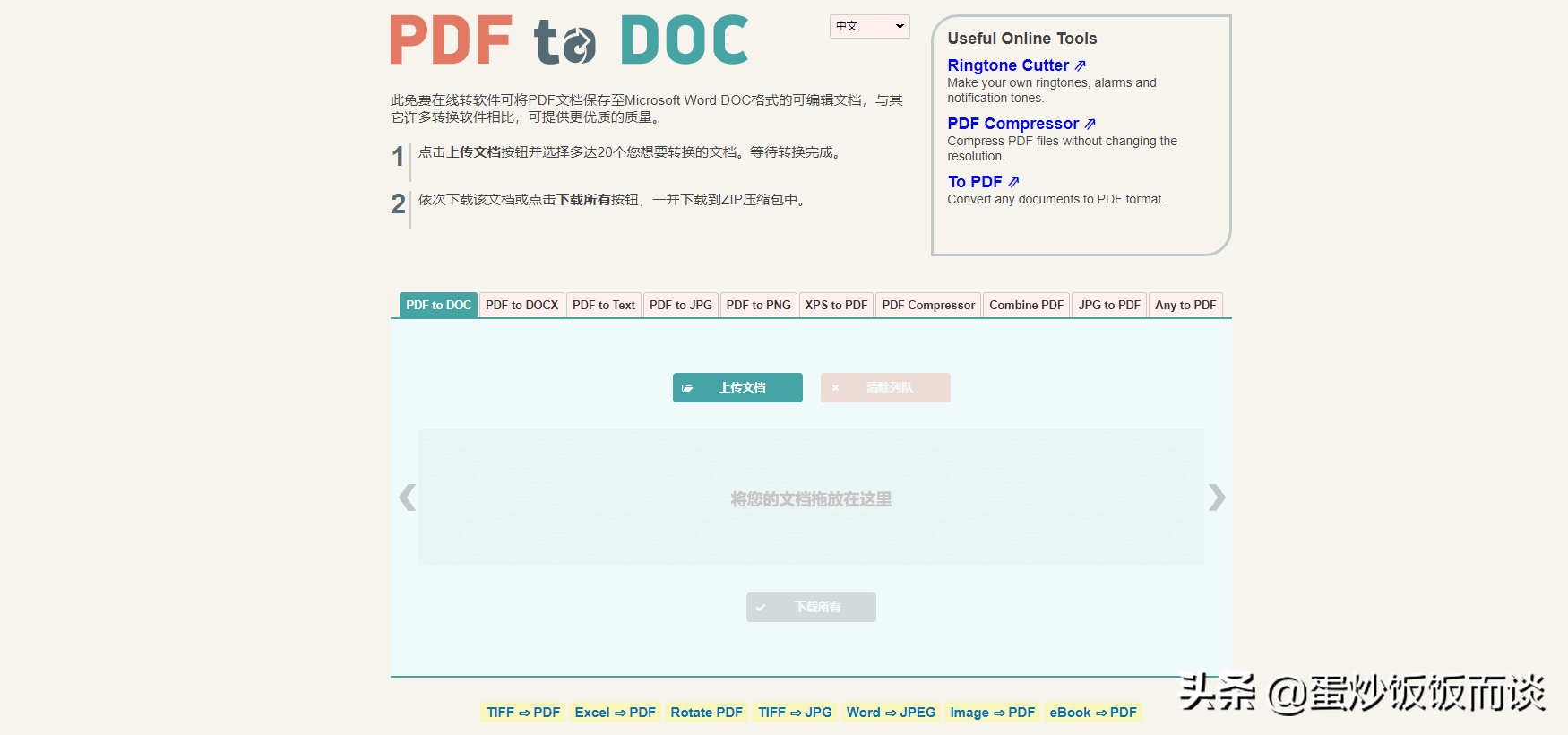Switch to the Combine PDF tab
This screenshot has width=1568, height=735.
[x=1026, y=305]
